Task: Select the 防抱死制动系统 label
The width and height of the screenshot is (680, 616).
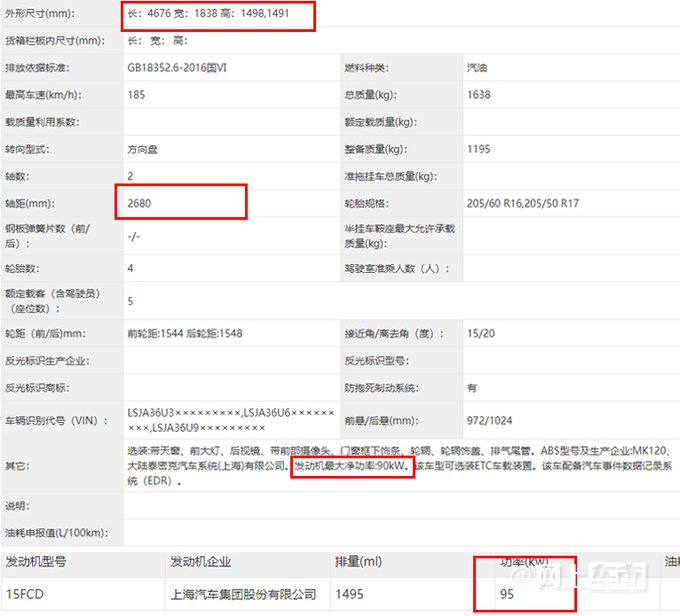Action: [x=381, y=388]
